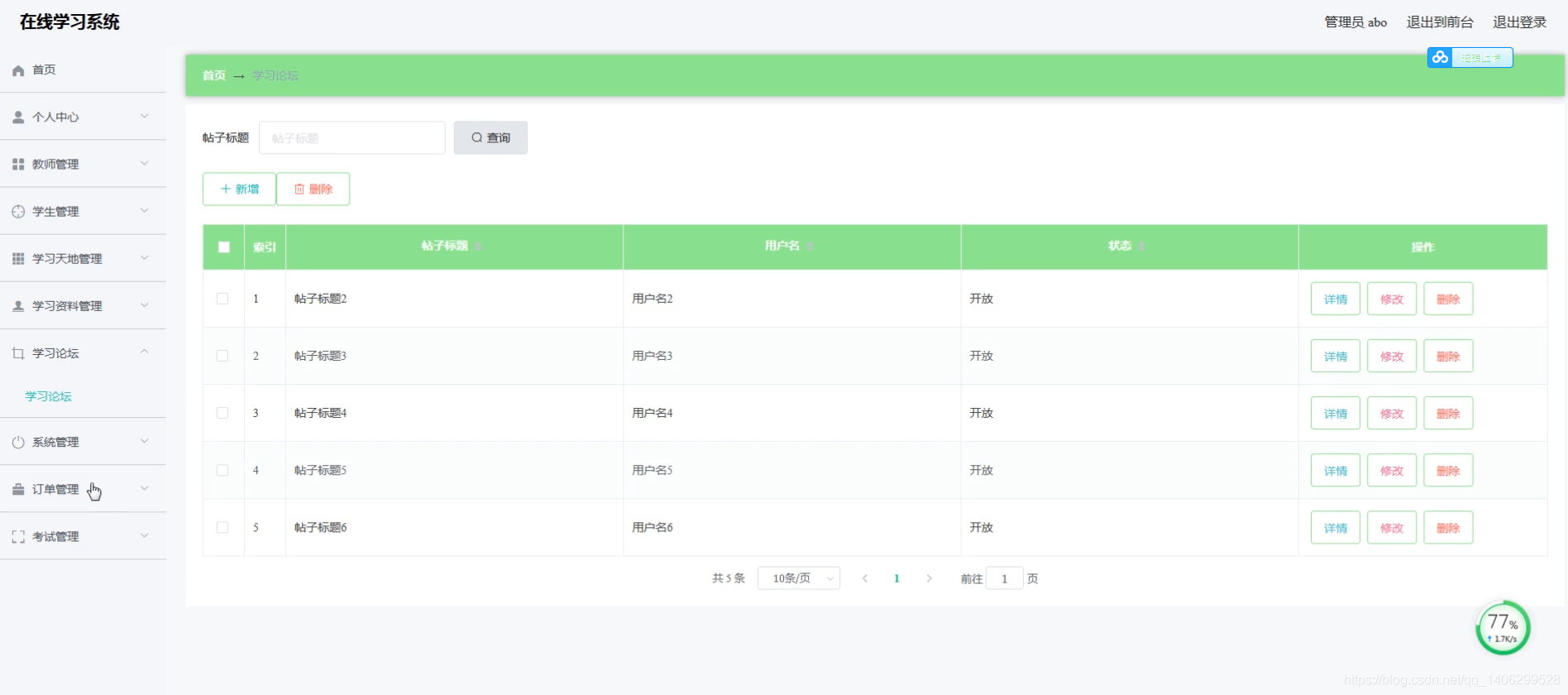
Task: Click the top 删除 batch delete button
Action: [x=313, y=189]
